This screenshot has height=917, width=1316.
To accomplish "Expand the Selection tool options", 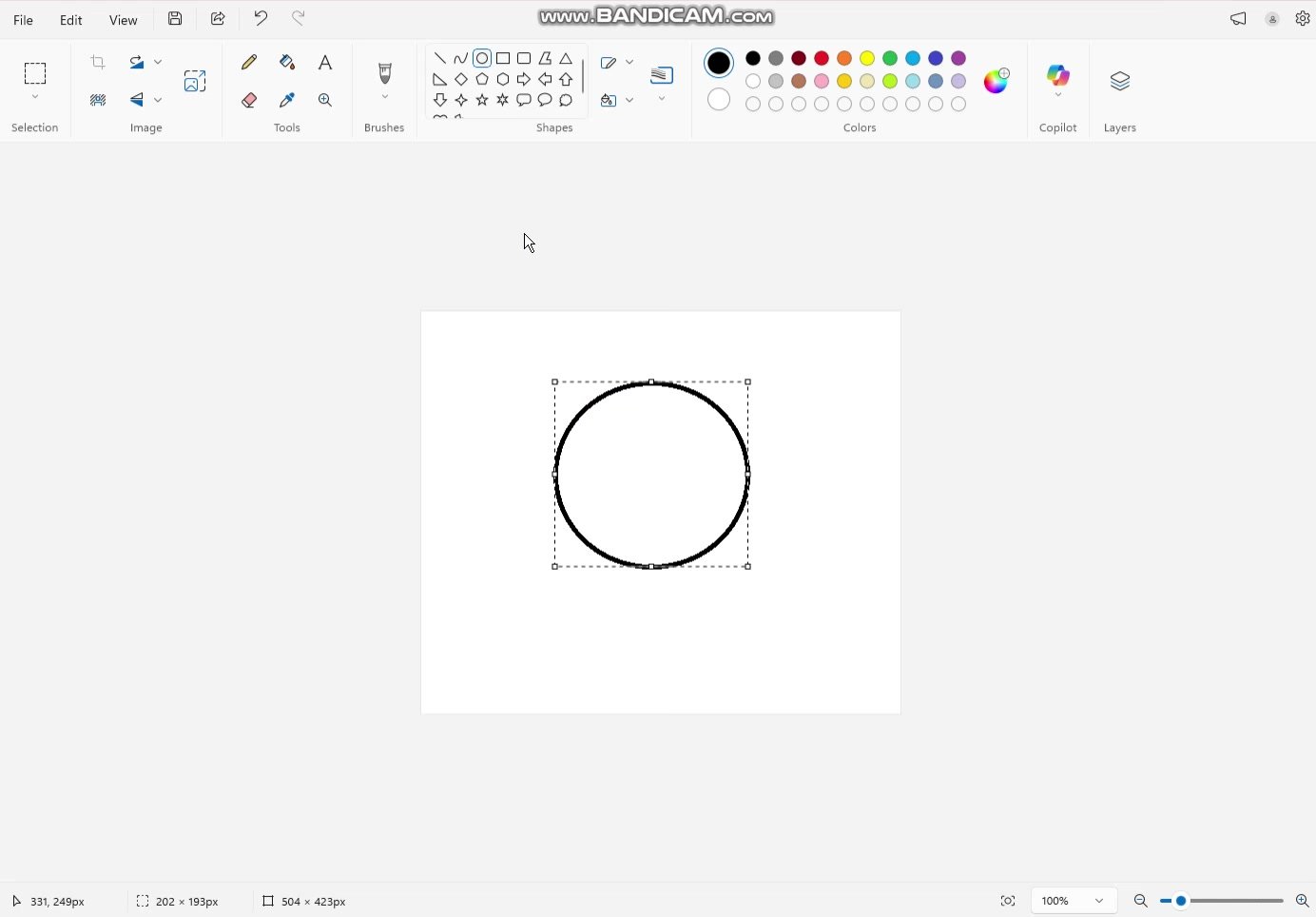I will (x=35, y=97).
